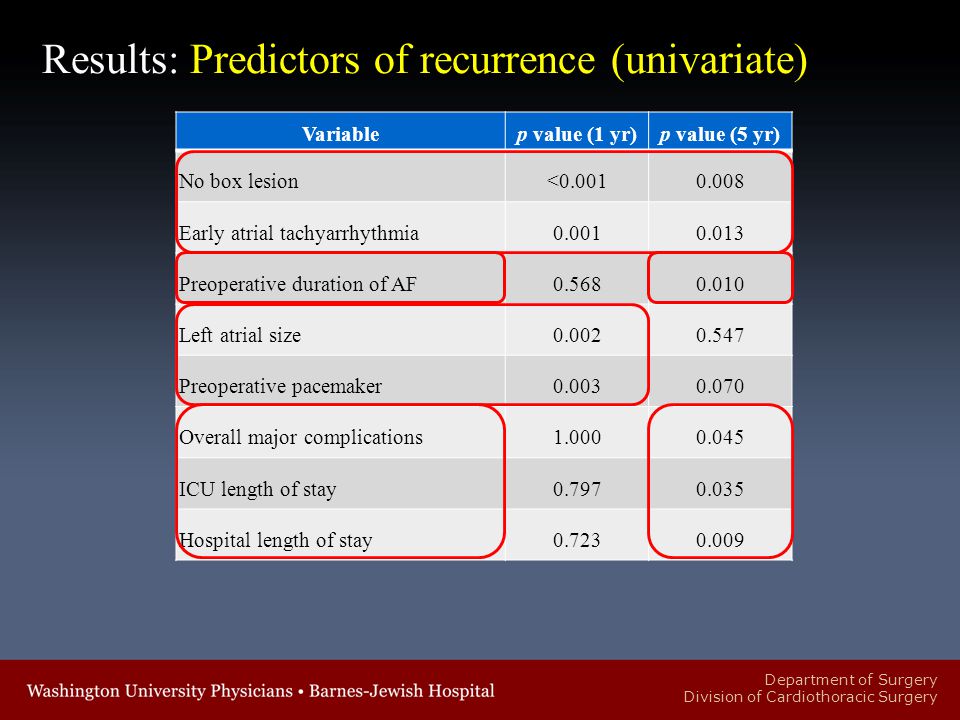Select the '0.547' five-year p value
This screenshot has width=960, height=720.
[x=720, y=335]
